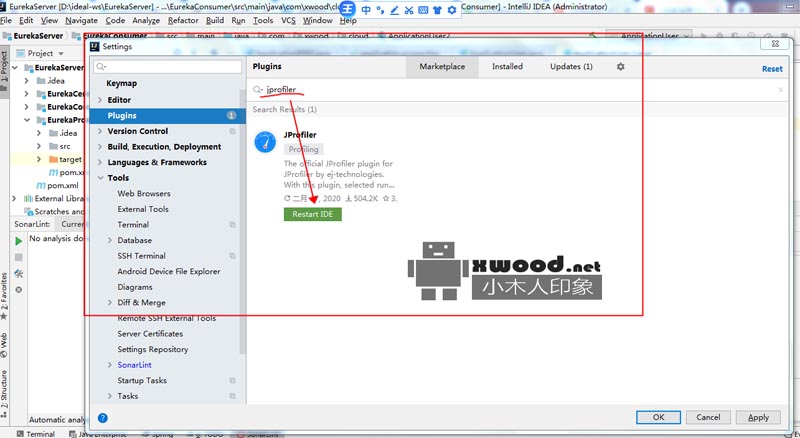Open the Edit menu
This screenshot has width=800, height=438.
[x=26, y=20]
